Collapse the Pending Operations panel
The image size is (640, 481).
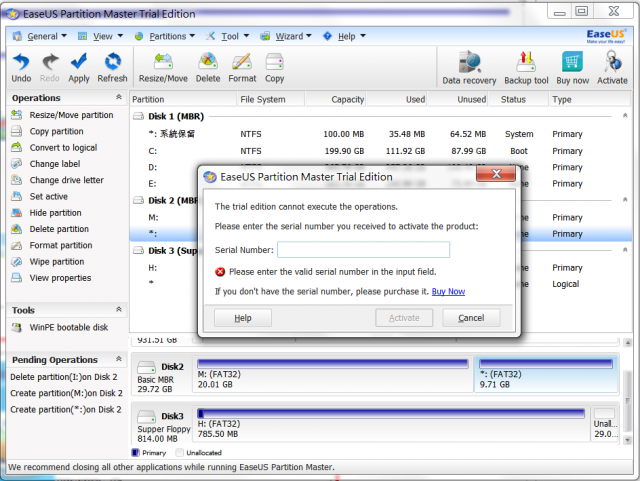119,359
